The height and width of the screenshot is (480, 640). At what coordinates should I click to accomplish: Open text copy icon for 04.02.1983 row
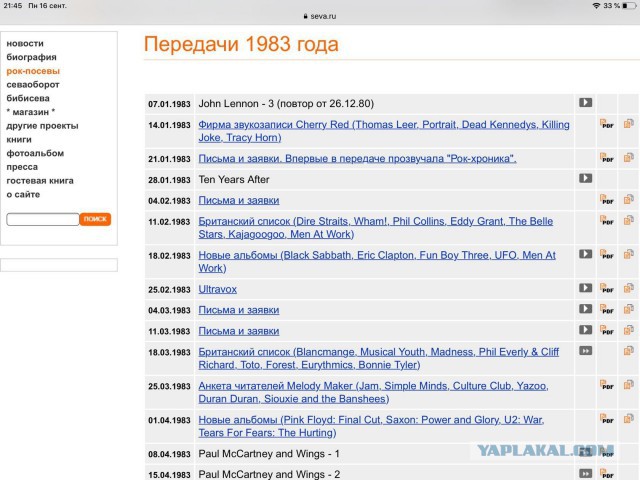tap(629, 199)
